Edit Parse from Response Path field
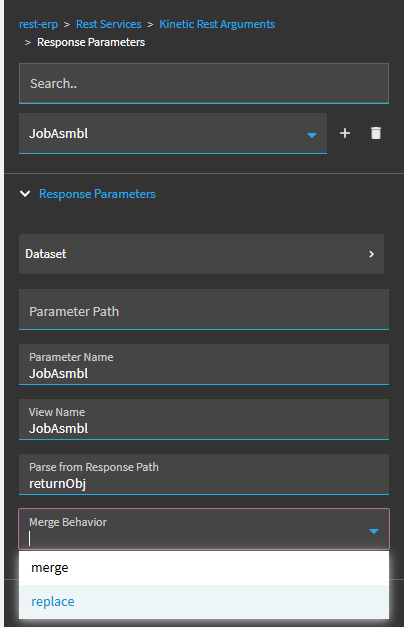 tap(204, 474)
